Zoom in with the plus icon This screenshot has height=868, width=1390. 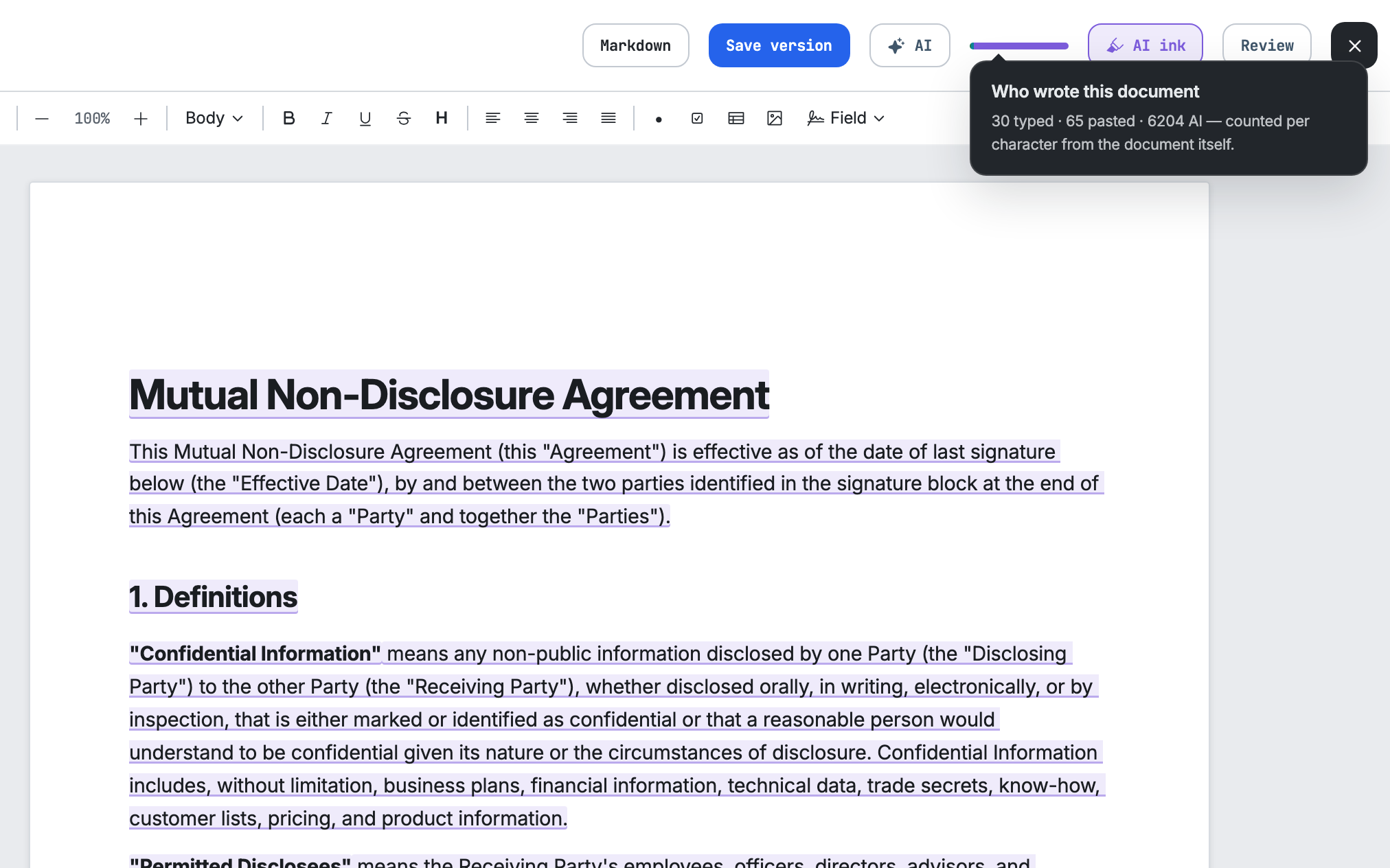(x=141, y=118)
